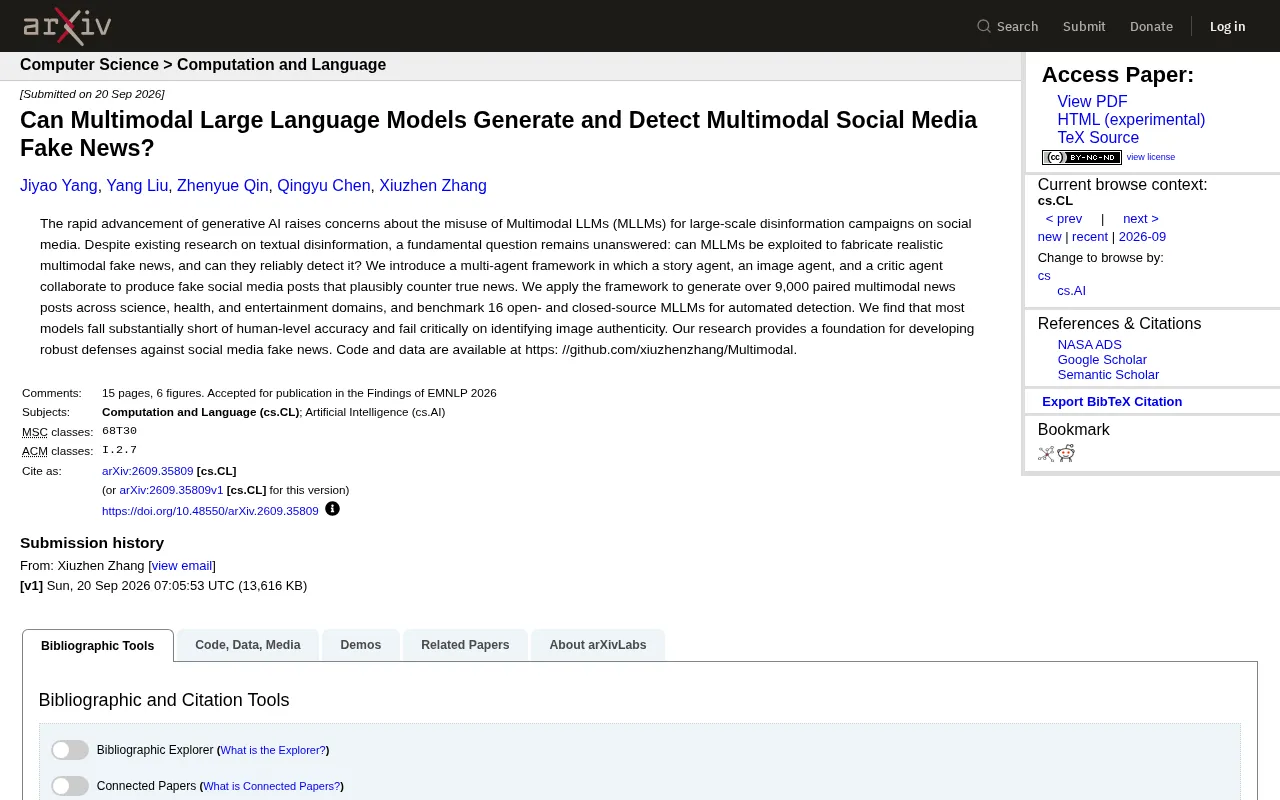Open the doi.org 10.48550 link
Screen dimensions: 1280x800
[210, 511]
